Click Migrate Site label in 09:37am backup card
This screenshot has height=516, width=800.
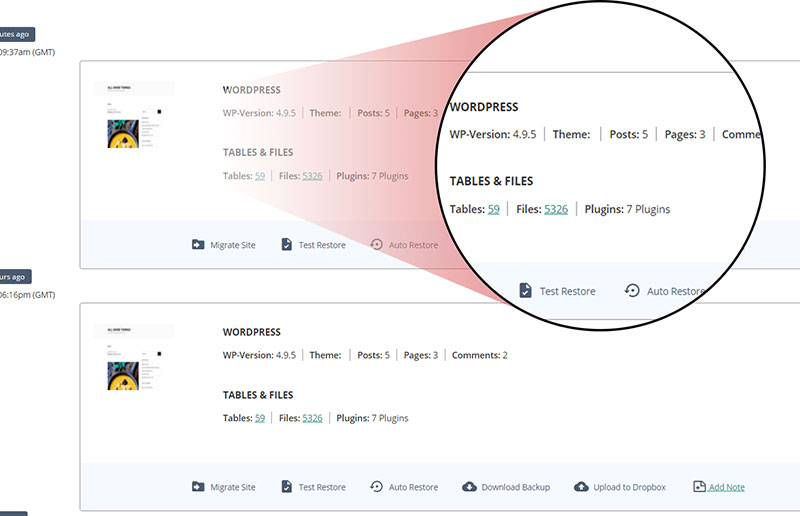233,245
